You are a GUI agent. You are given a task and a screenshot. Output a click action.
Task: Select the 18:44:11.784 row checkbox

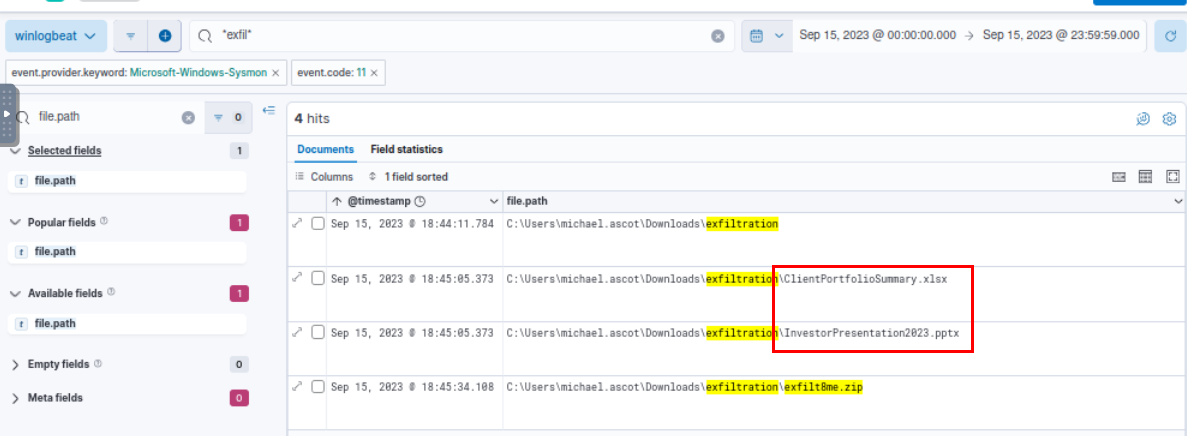tap(318, 223)
